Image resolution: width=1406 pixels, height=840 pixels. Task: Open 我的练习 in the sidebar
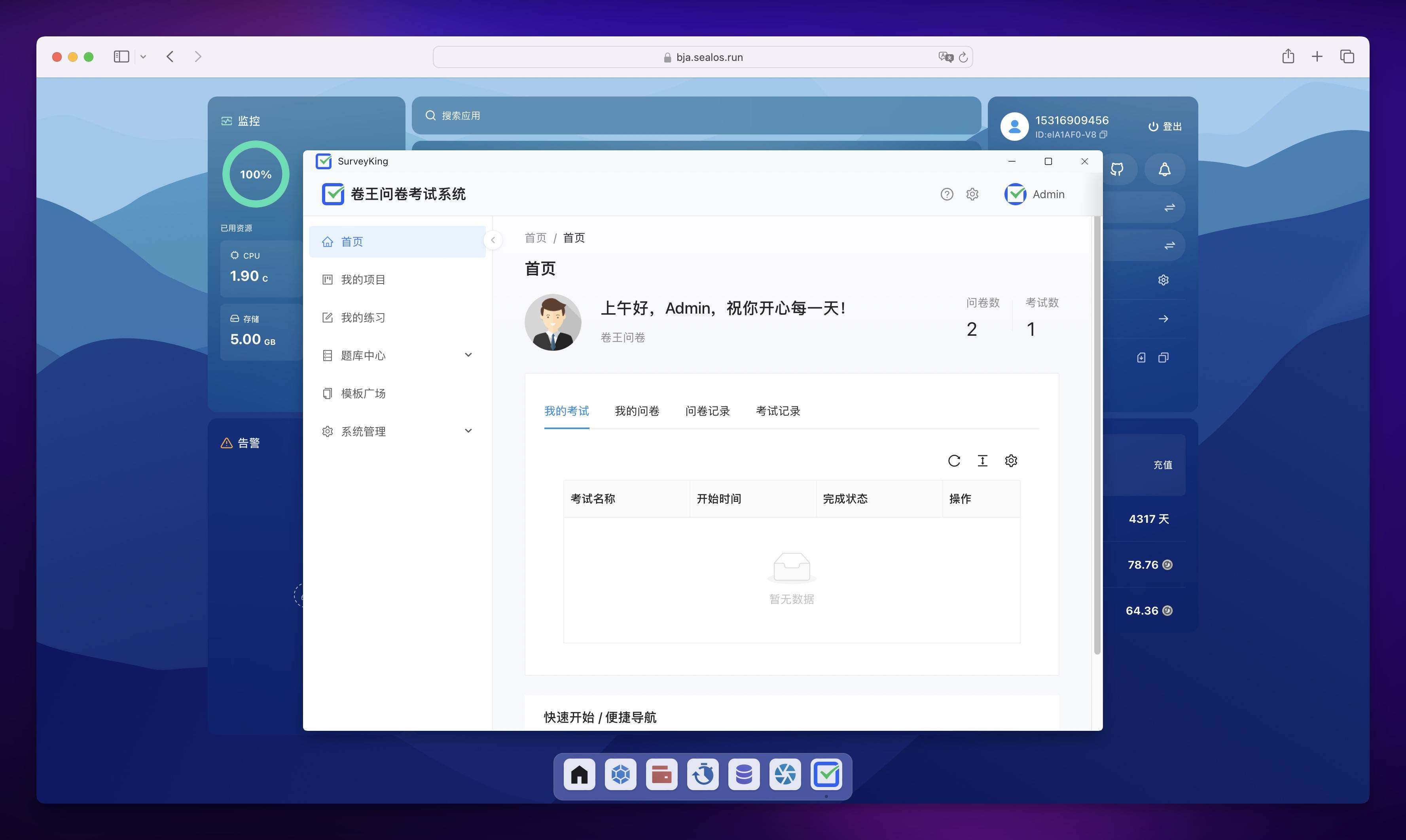pos(397,318)
